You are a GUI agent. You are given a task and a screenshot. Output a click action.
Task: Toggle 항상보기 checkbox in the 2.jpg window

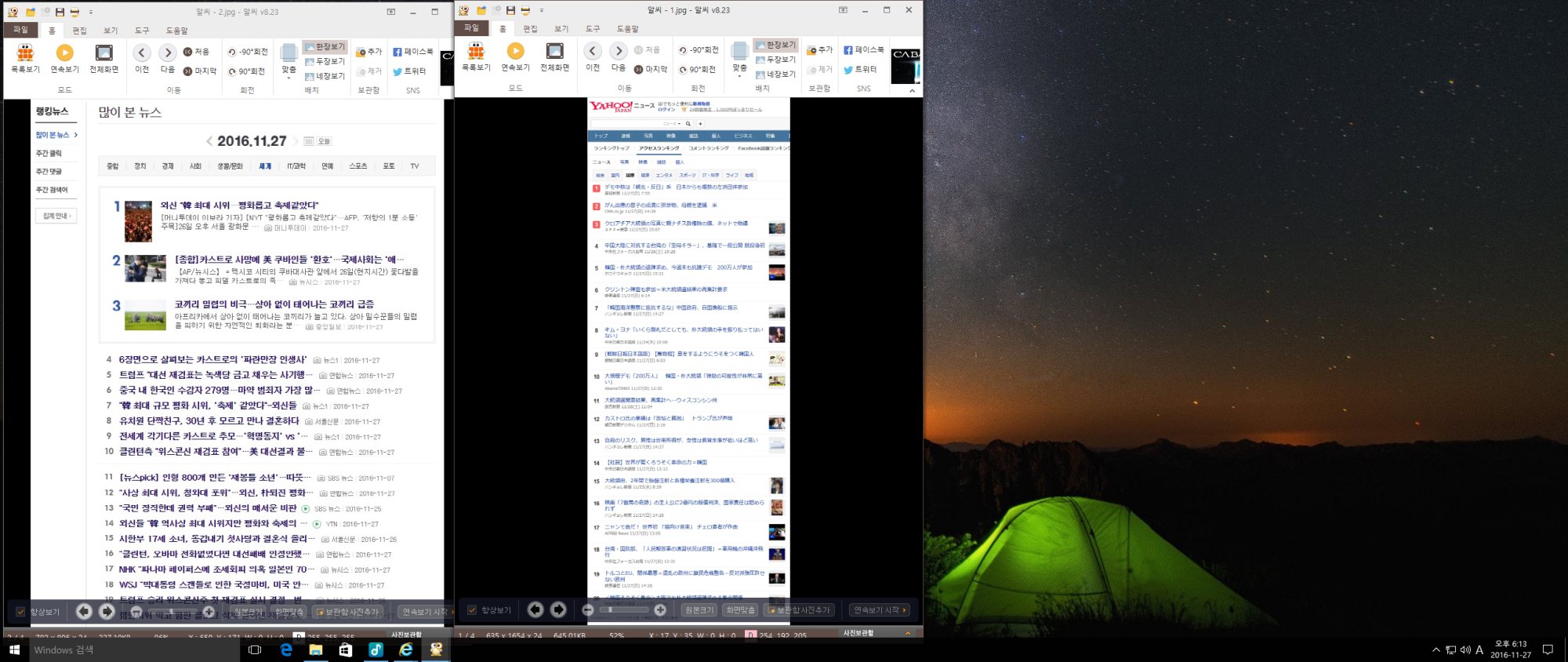(20, 611)
